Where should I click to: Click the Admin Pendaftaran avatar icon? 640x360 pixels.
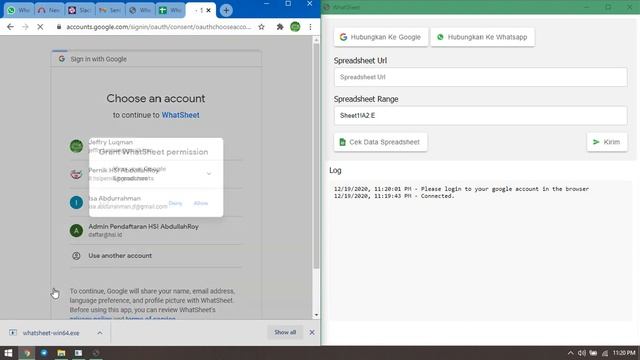76,231
